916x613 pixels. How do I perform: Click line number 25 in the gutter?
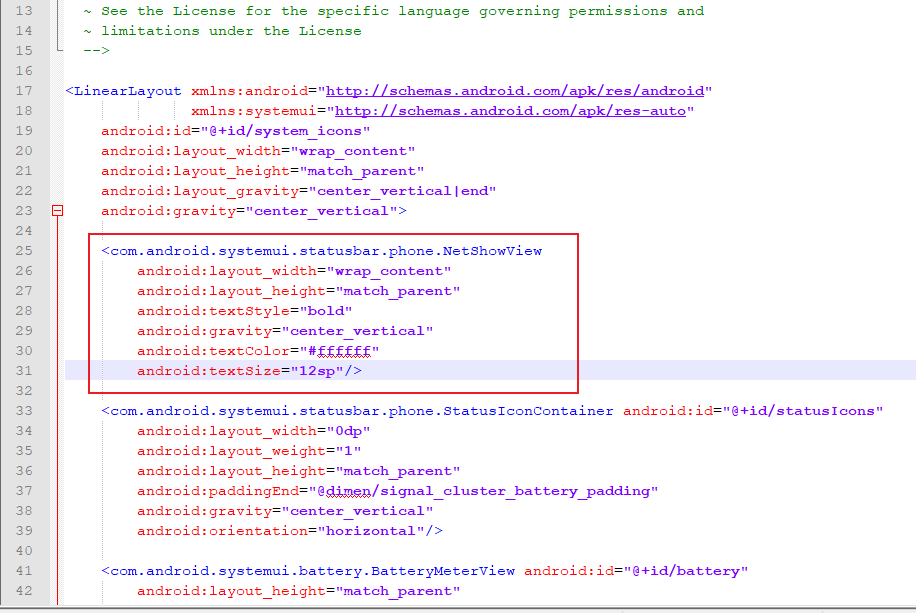pos(24,251)
